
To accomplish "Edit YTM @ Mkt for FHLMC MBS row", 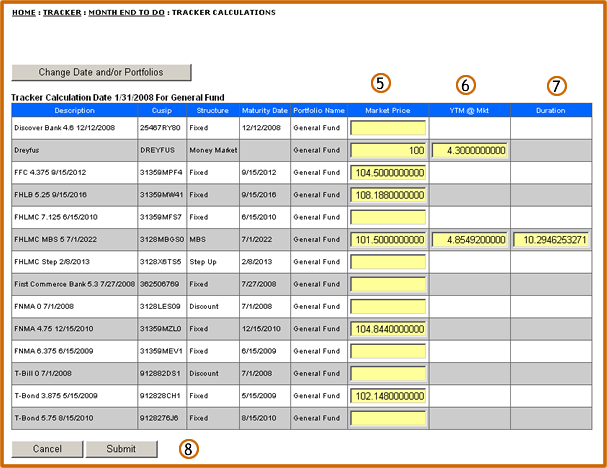I will click(x=469, y=240).
